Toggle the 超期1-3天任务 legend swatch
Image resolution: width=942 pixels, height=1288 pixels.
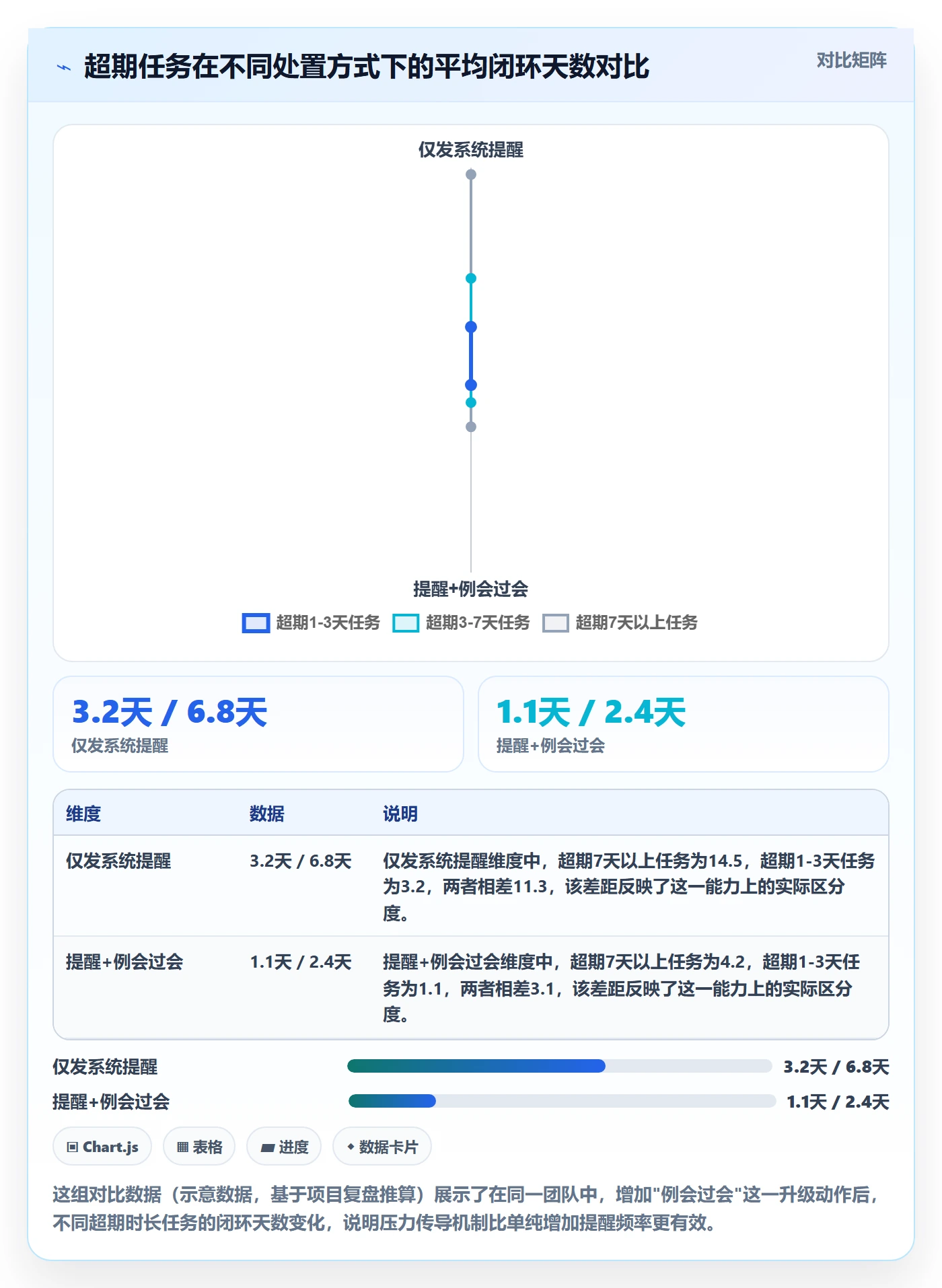pyautogui.click(x=256, y=623)
